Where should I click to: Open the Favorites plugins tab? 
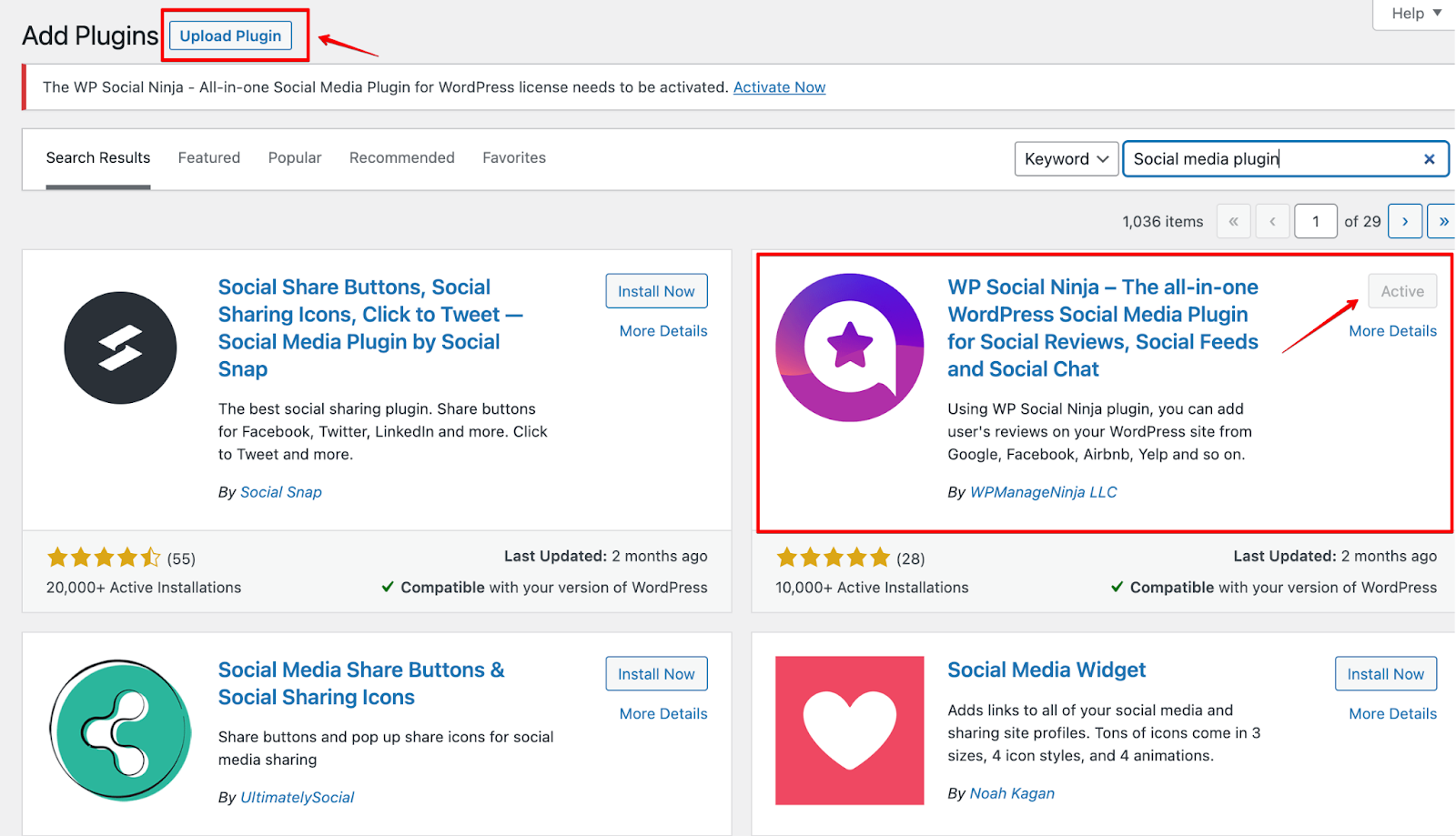(x=514, y=158)
